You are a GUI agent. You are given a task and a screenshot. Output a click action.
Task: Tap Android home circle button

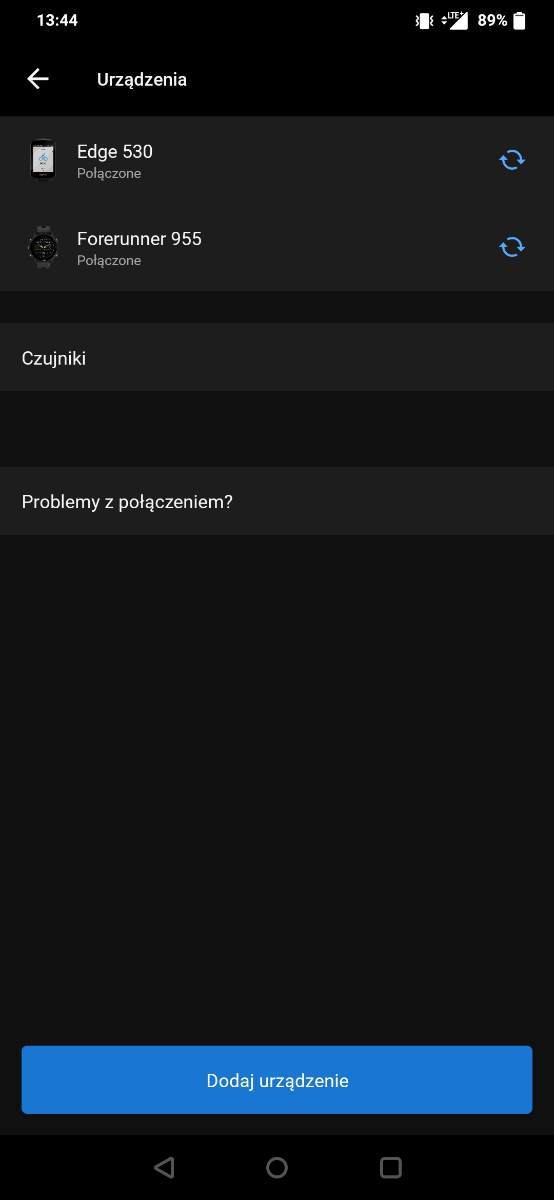pyautogui.click(x=277, y=1167)
